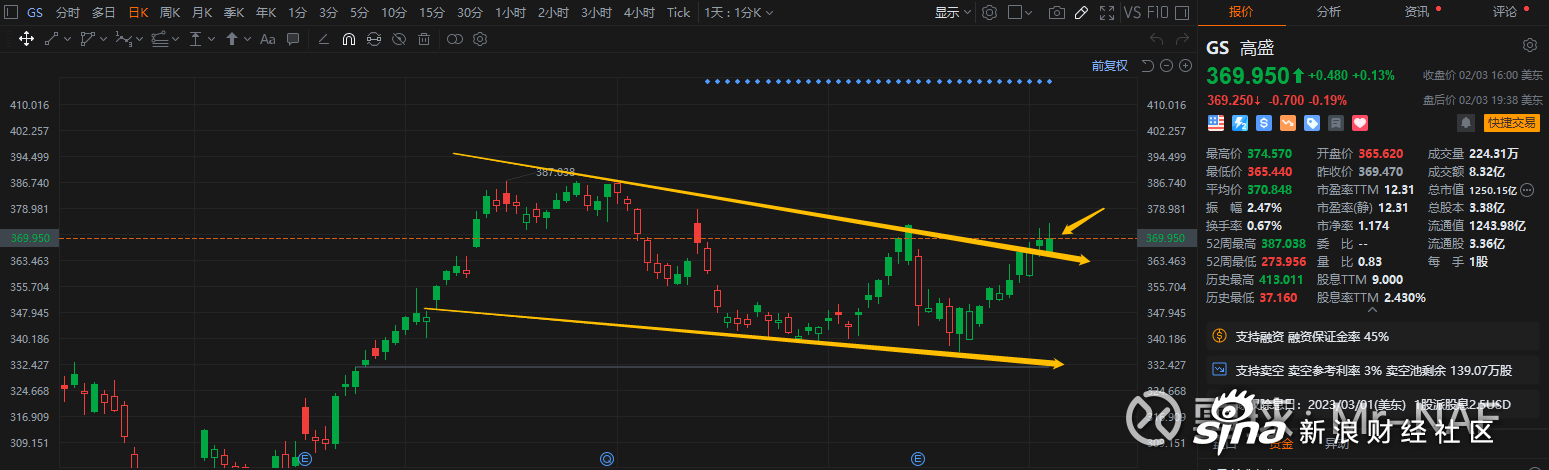The image size is (1549, 470).
Task: Zoom in chart with plus icon
Action: [1185, 66]
